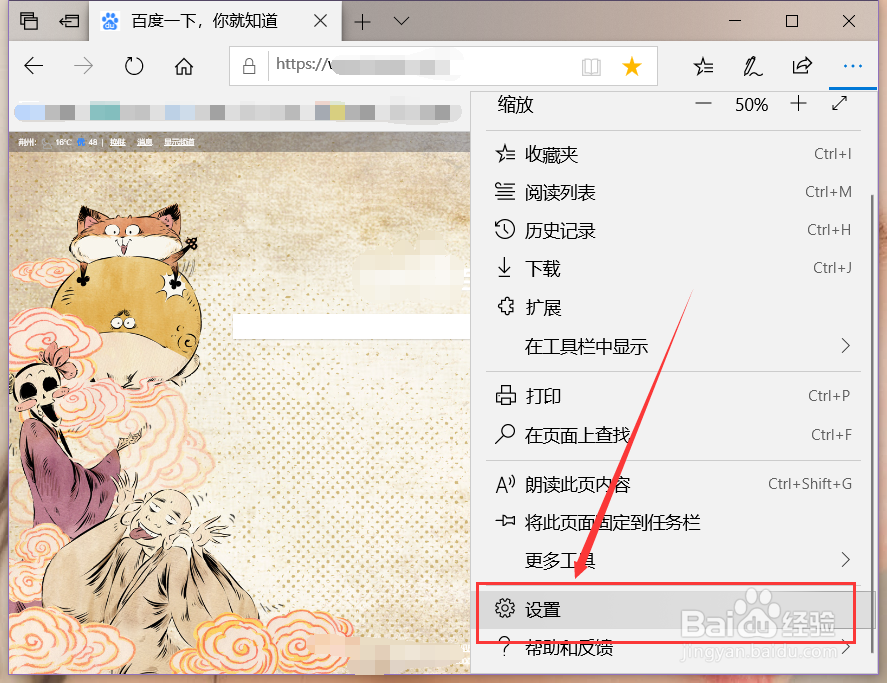Refresh the current page
This screenshot has width=887, height=683.
click(x=134, y=66)
